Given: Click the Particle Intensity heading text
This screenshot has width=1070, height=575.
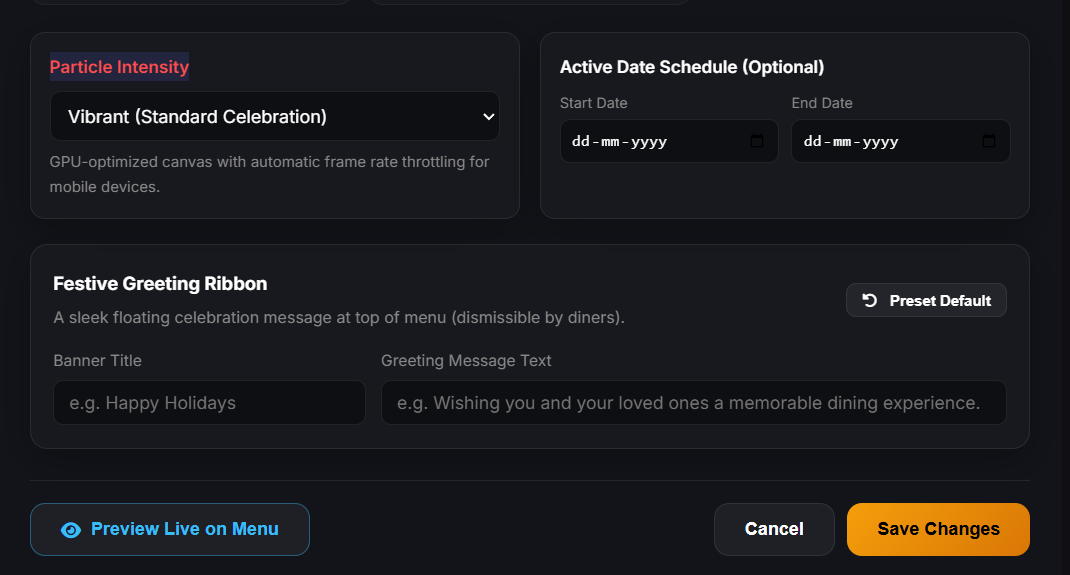Looking at the screenshot, I should coord(119,67).
